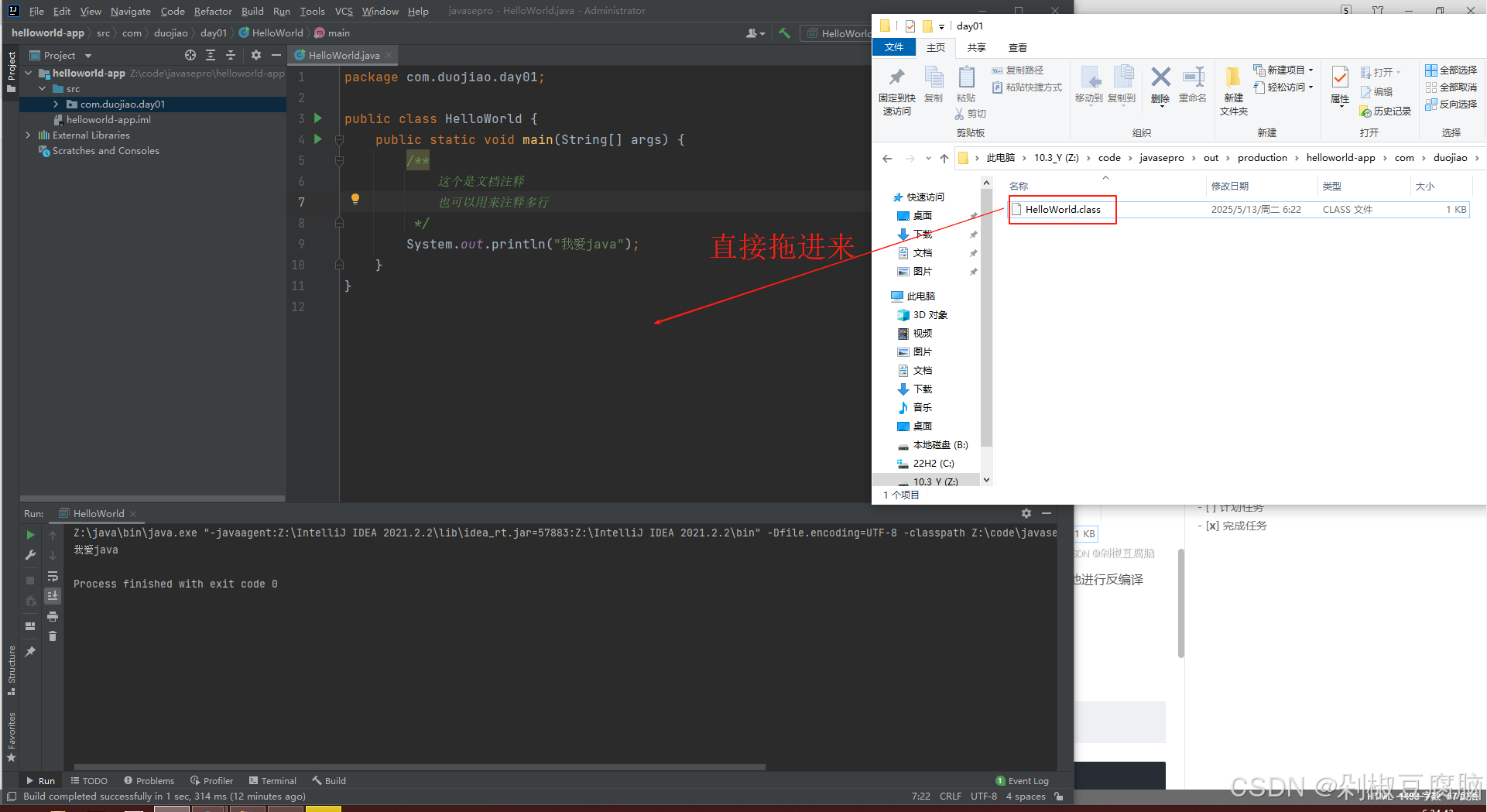Image resolution: width=1487 pixels, height=812 pixels.
Task: Toggle code fold at main method line
Action: point(339,139)
